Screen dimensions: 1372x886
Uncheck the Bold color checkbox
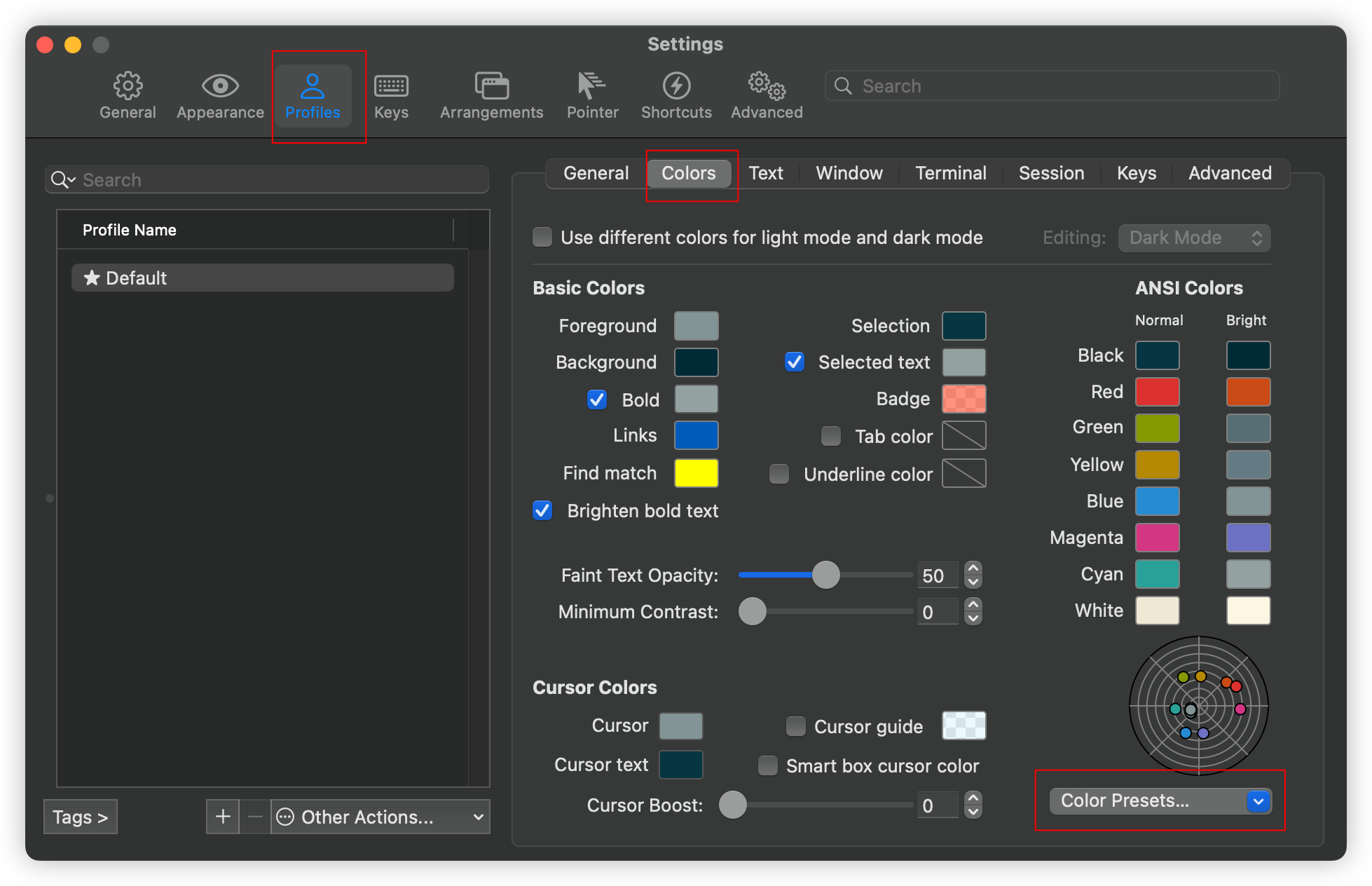click(597, 400)
